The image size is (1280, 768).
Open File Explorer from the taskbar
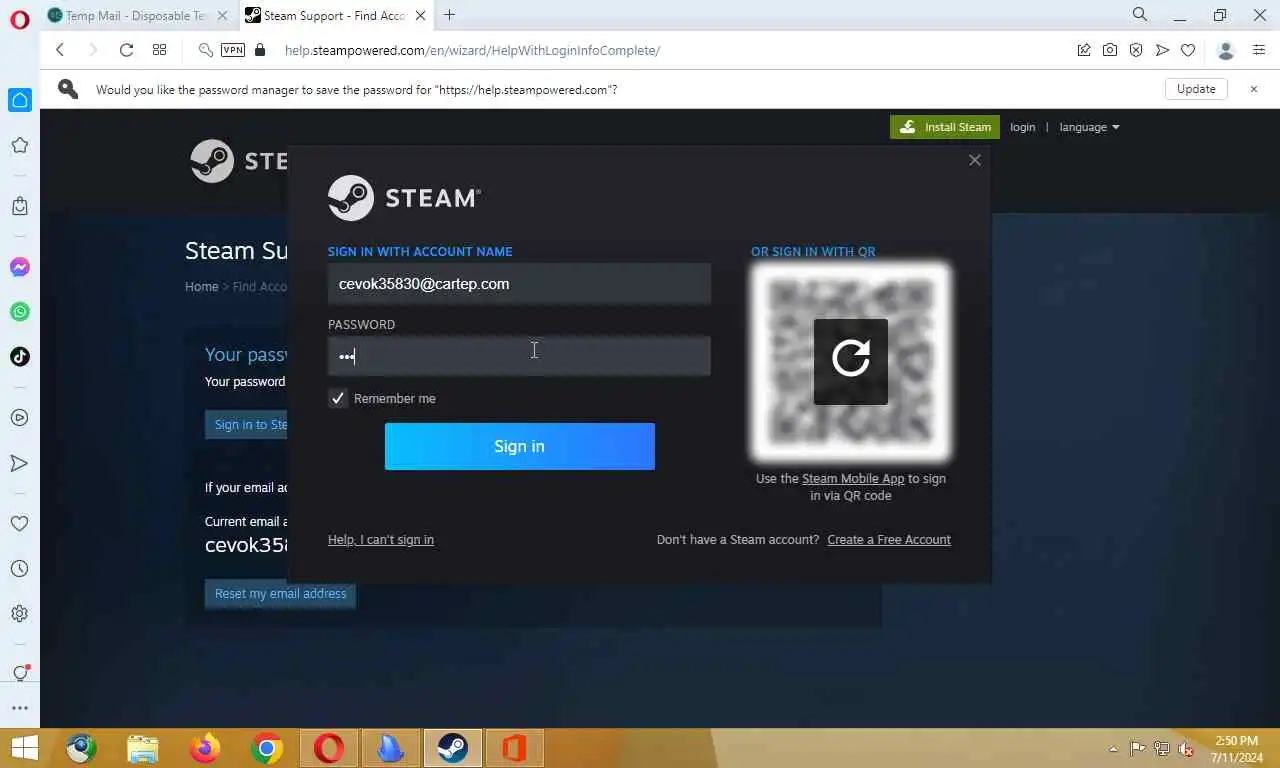pos(143,748)
